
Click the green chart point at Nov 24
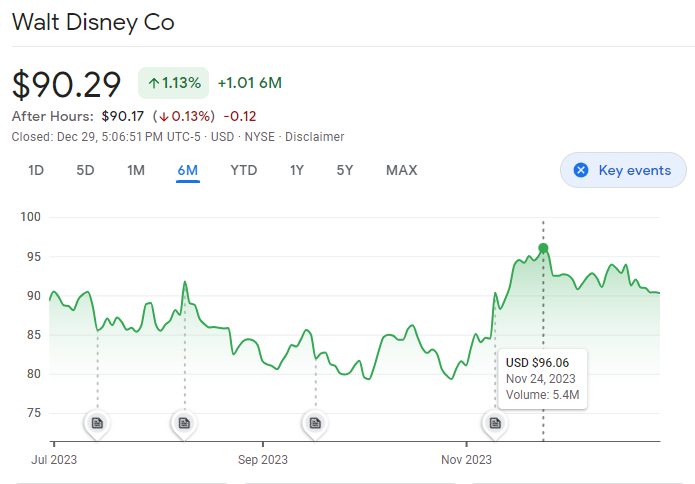pos(543,248)
